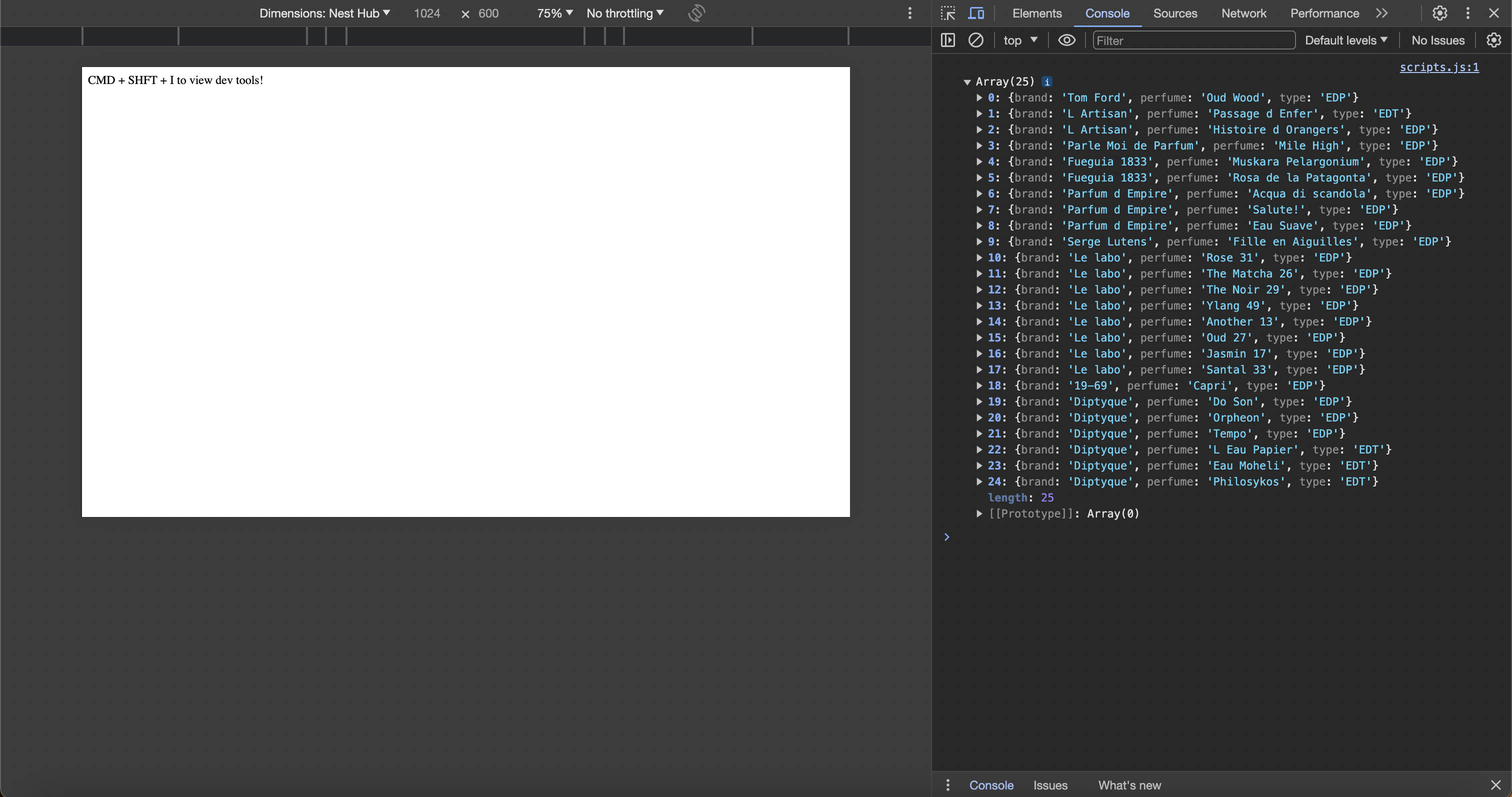The height and width of the screenshot is (797, 1512).
Task: Click the console Filter input field
Action: [x=1193, y=40]
